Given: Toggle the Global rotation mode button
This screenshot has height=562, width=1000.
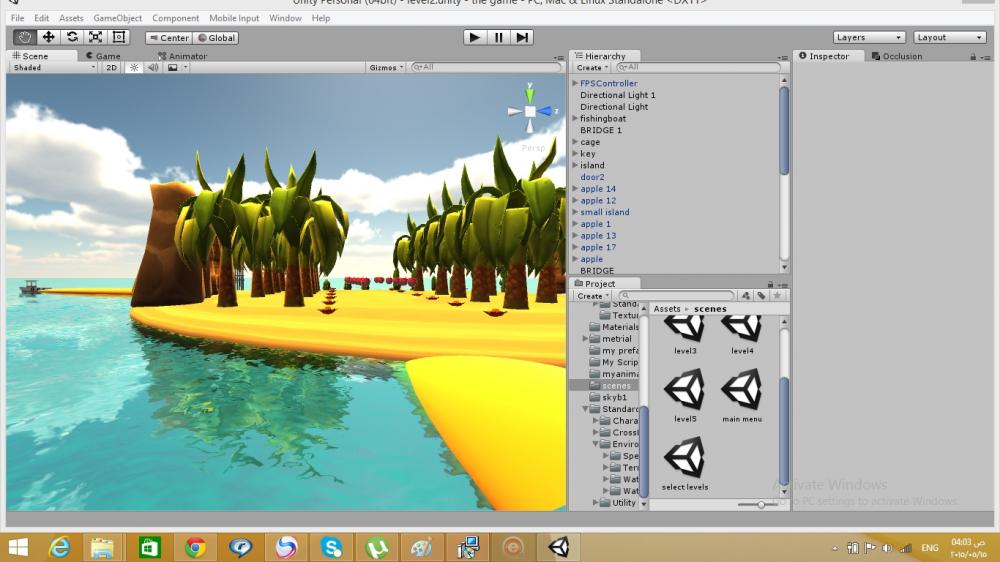Looking at the screenshot, I should pyautogui.click(x=216, y=38).
